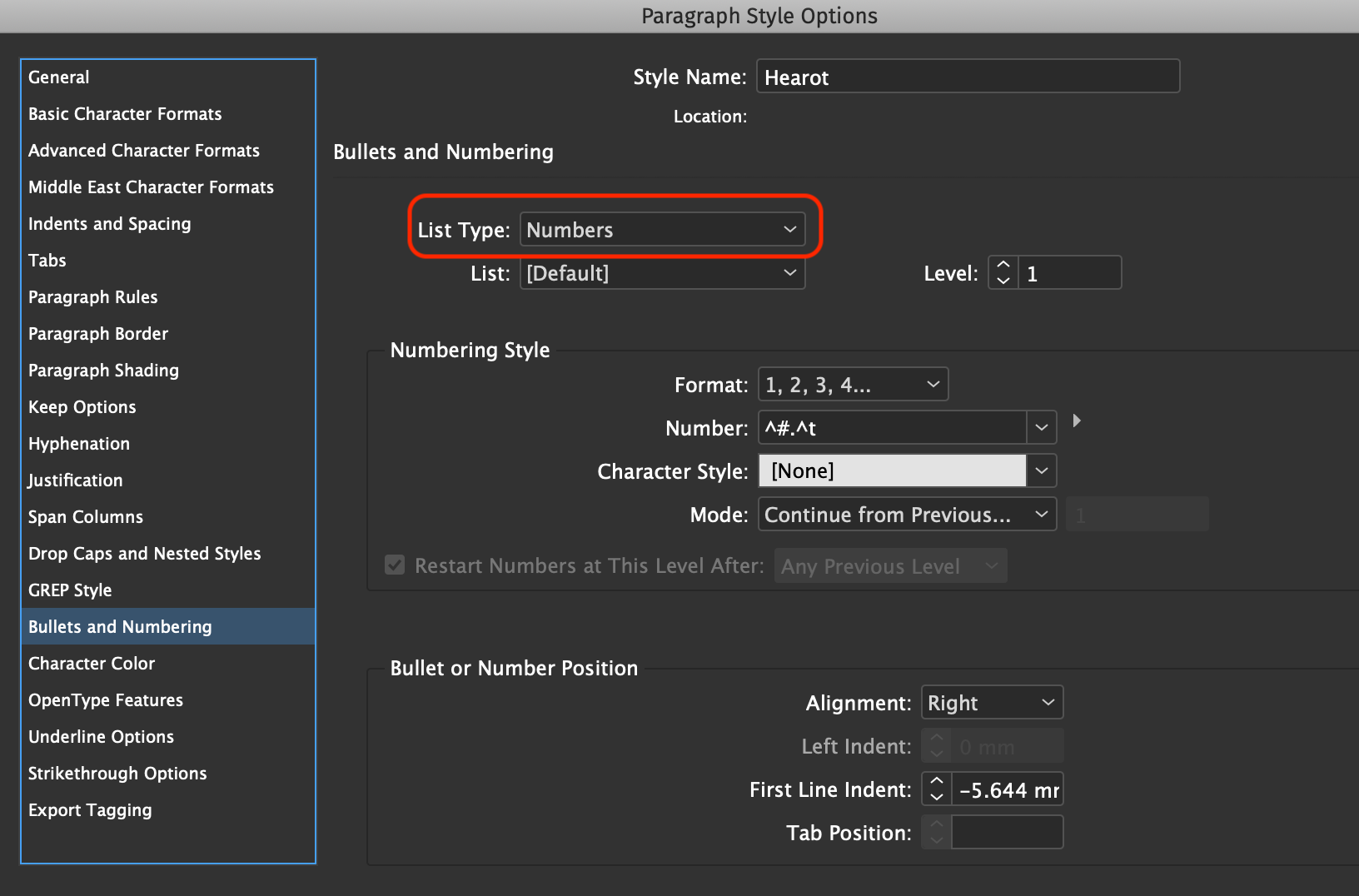Open the Indents and Spacing section
This screenshot has height=896, width=1359.
[x=110, y=224]
